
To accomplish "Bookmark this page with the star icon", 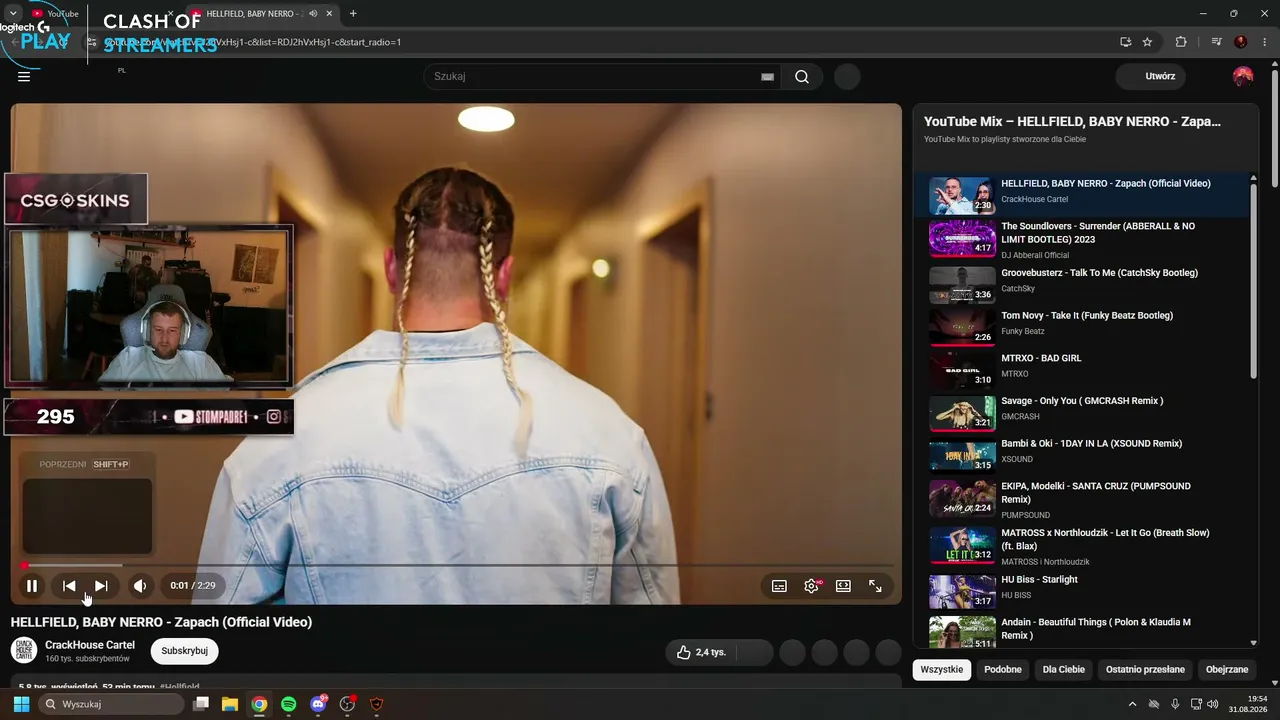I will click(x=1147, y=42).
